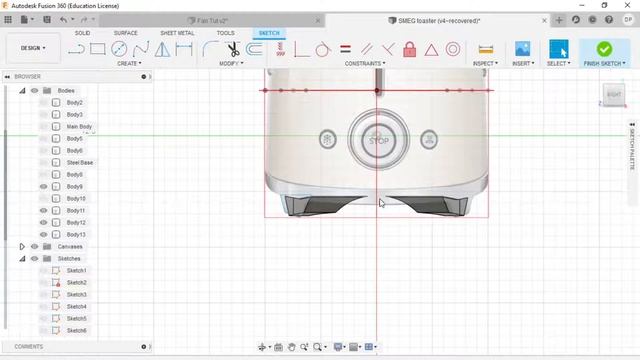Open the DESIGN workspace dropdown
Screen dimensions: 640x360
pos(33,48)
